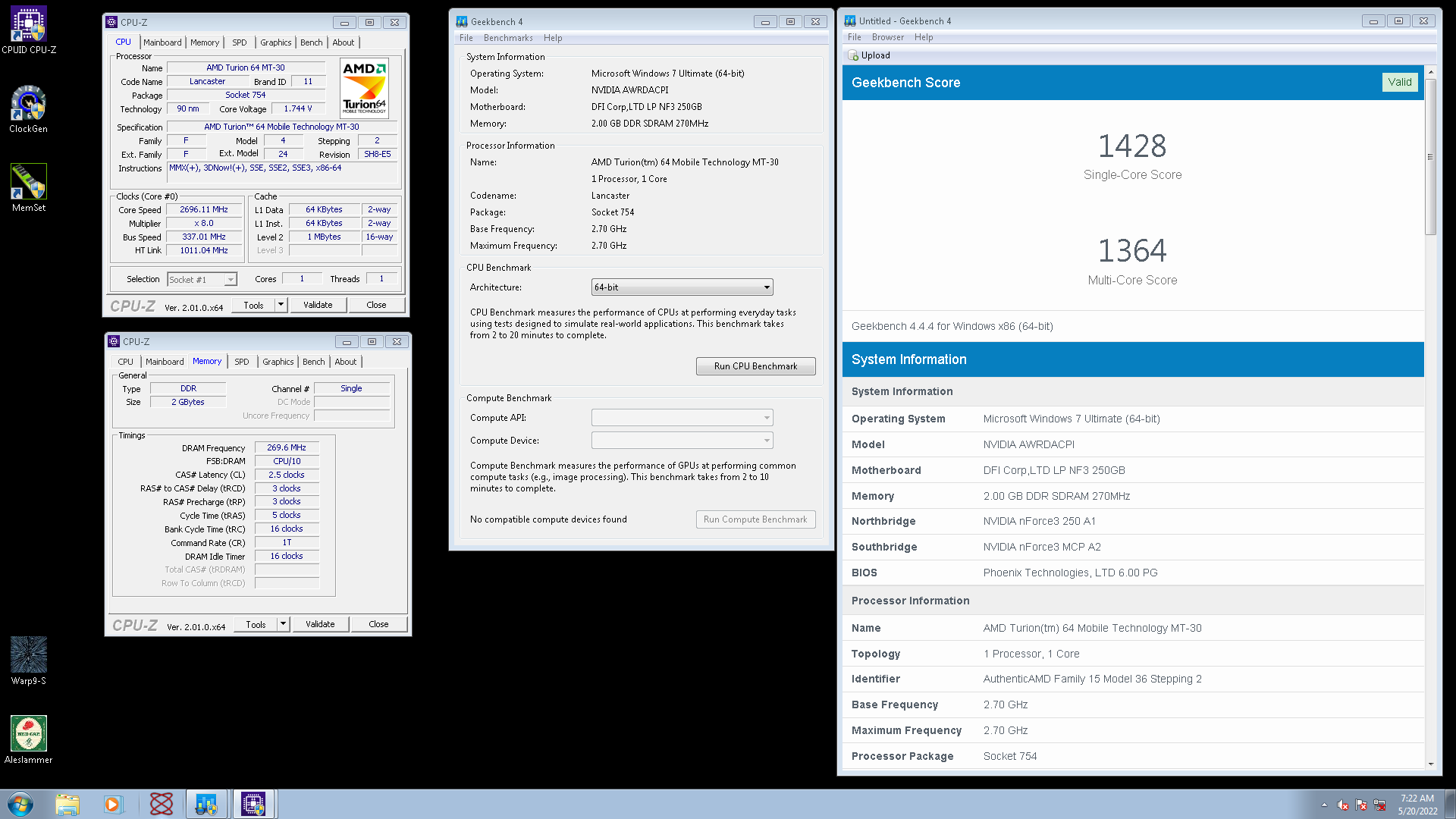The image size is (1456, 819).
Task: Open File Explorer from the taskbar
Action: click(67, 804)
